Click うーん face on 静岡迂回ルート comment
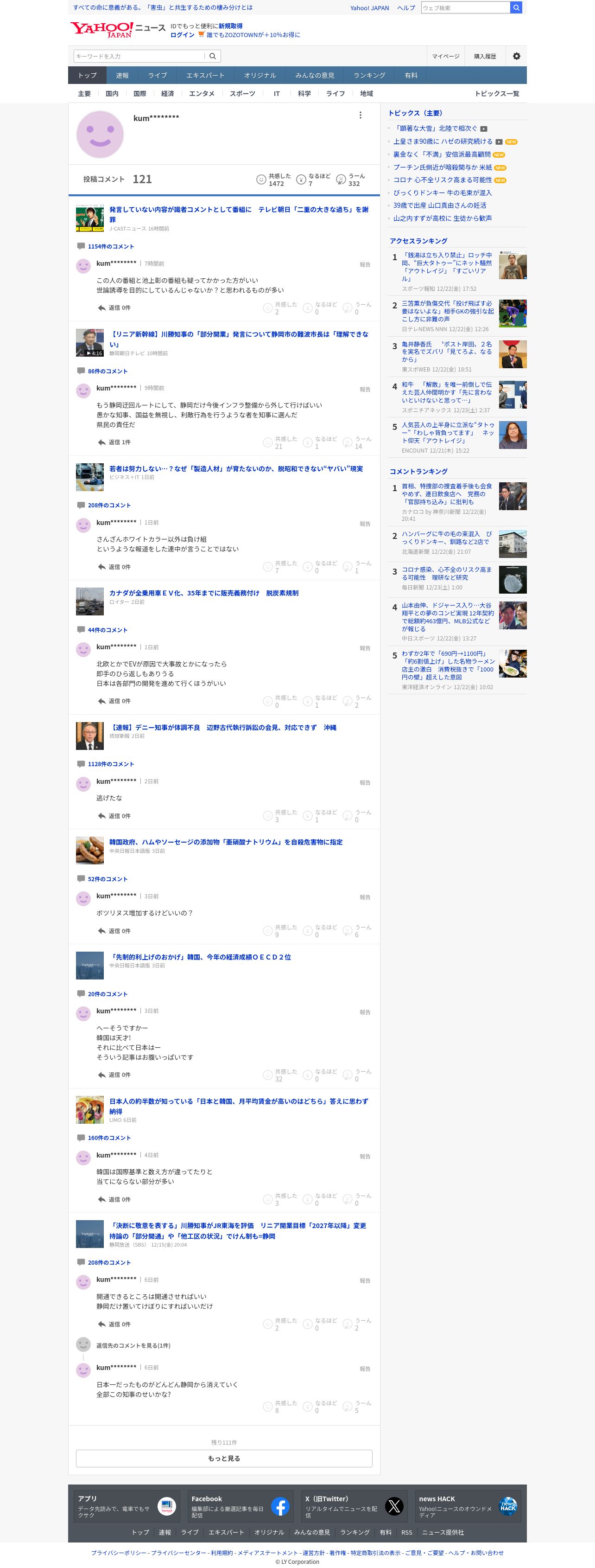The width and height of the screenshot is (595, 1568). point(348,442)
